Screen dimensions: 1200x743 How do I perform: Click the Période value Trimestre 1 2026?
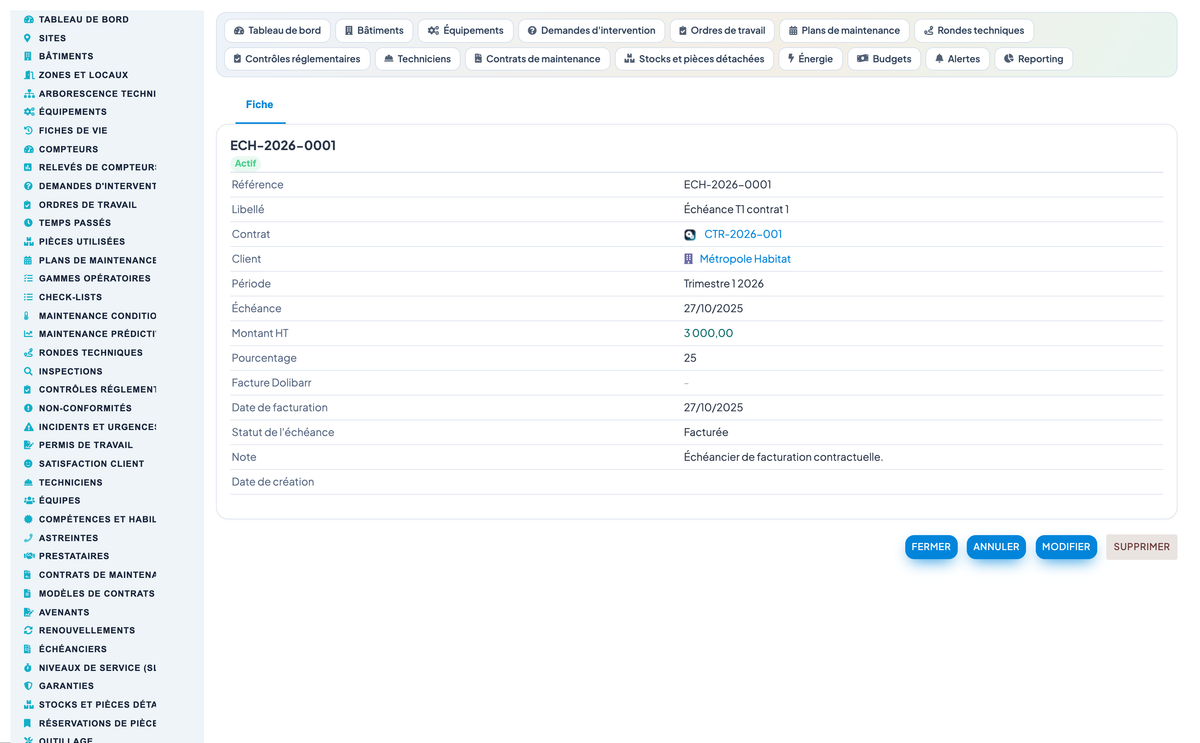click(x=724, y=284)
